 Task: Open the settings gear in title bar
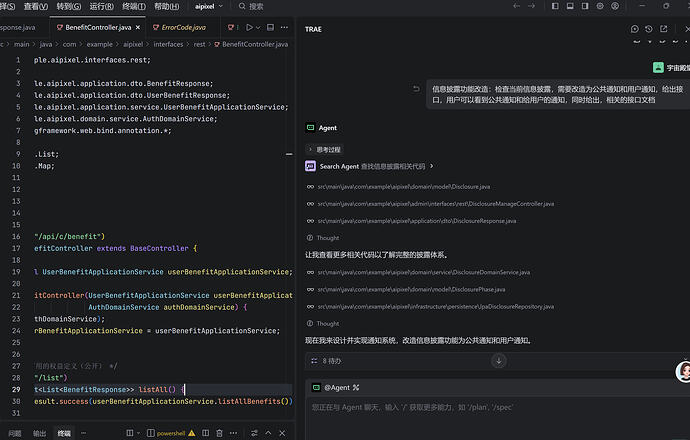tap(600, 6)
